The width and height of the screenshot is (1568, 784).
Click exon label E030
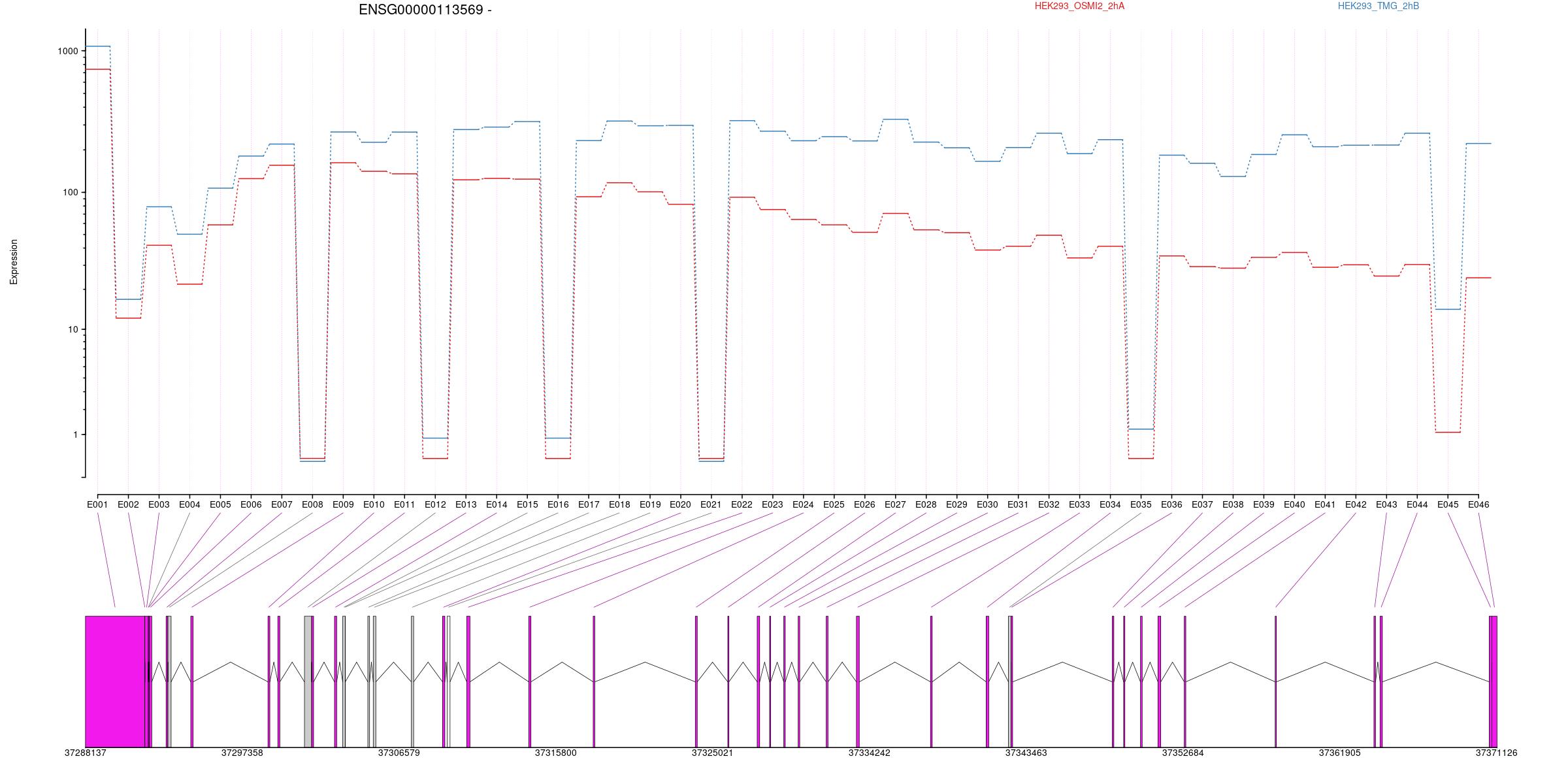point(987,505)
